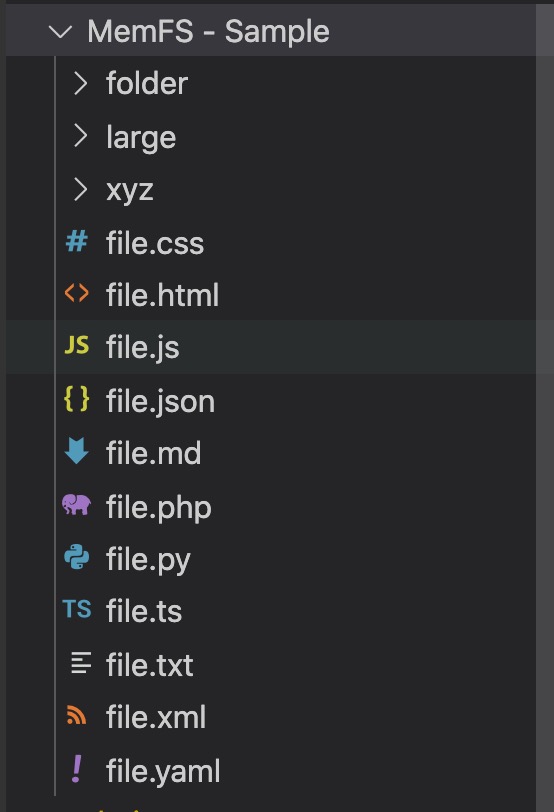554x812 pixels.
Task: Click the orange RSS-style XML icon
Action: [x=77, y=715]
